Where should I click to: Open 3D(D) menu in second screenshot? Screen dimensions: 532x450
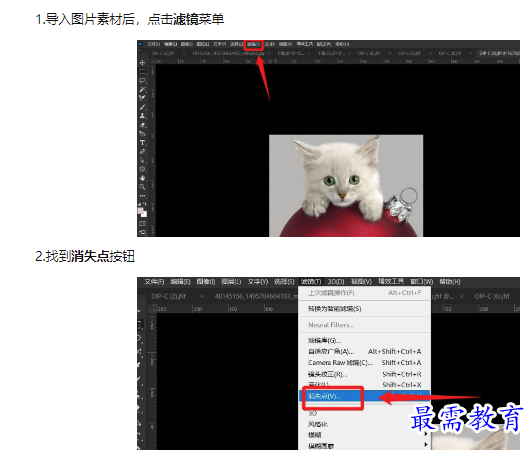click(x=336, y=282)
